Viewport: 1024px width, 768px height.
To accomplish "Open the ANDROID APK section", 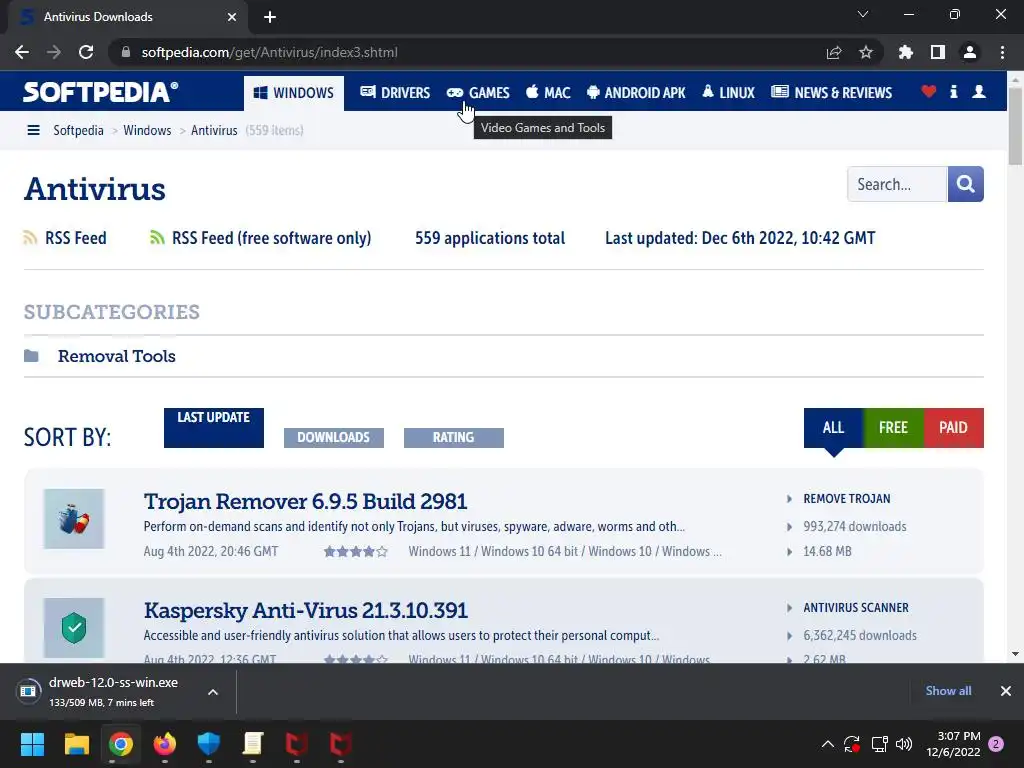I will (636, 93).
